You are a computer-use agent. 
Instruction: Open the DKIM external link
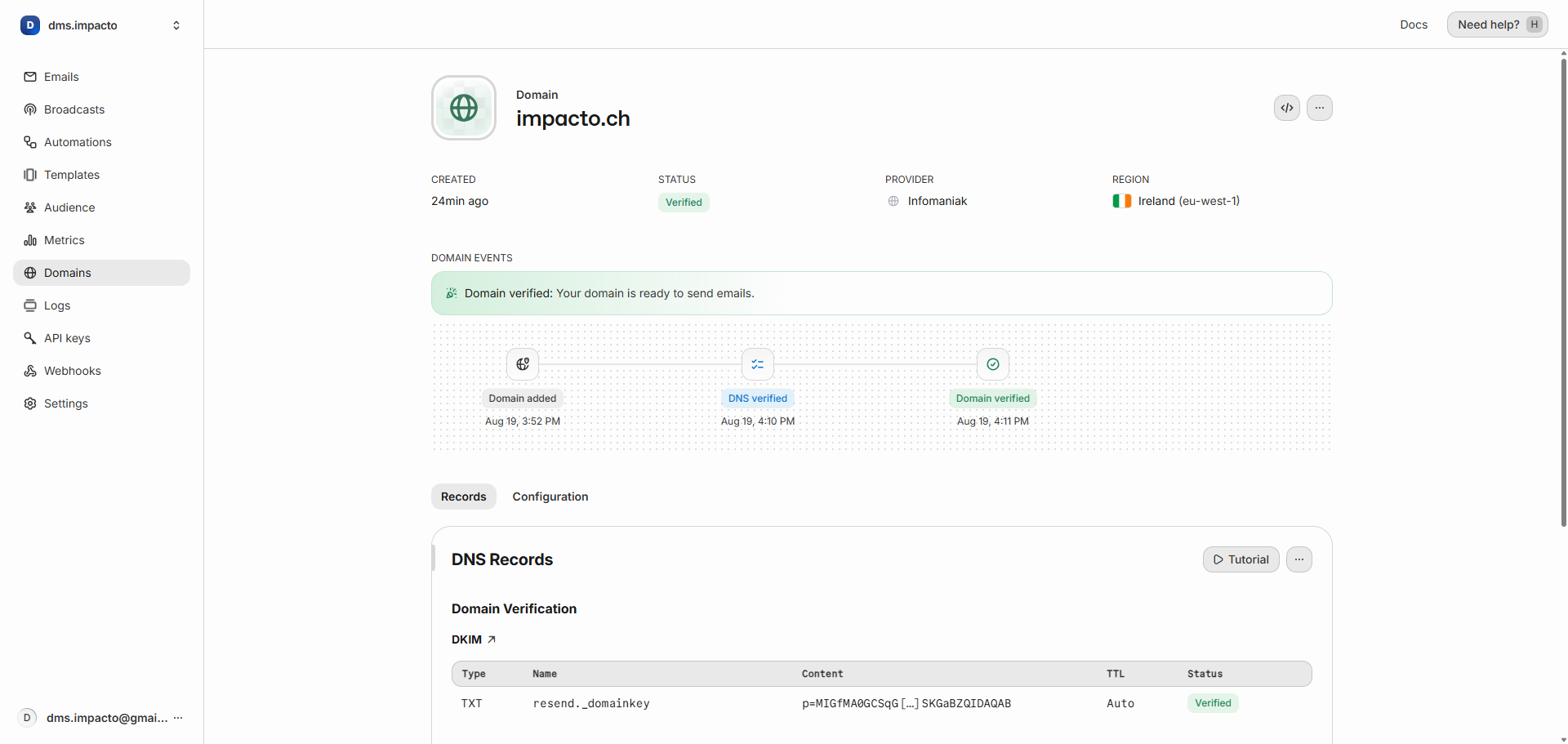pos(474,639)
